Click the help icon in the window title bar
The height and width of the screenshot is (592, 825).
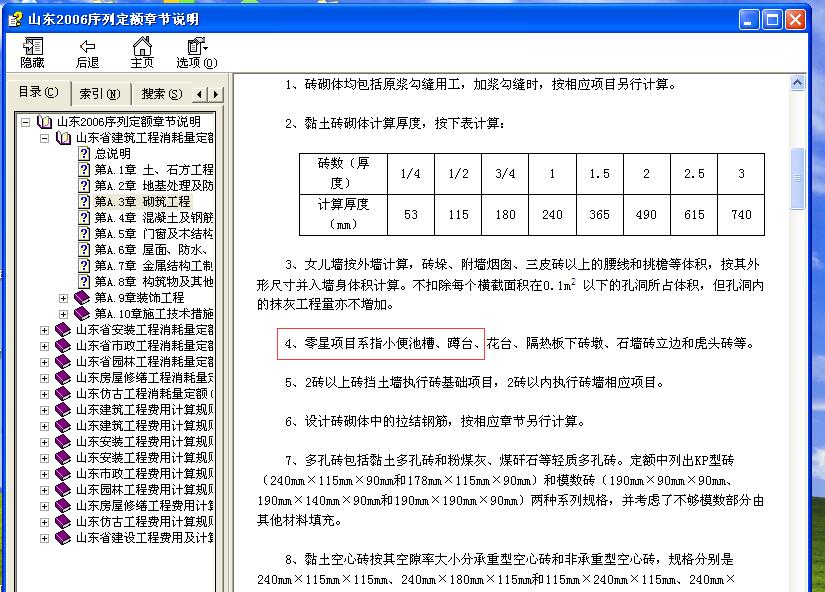(x=15, y=19)
